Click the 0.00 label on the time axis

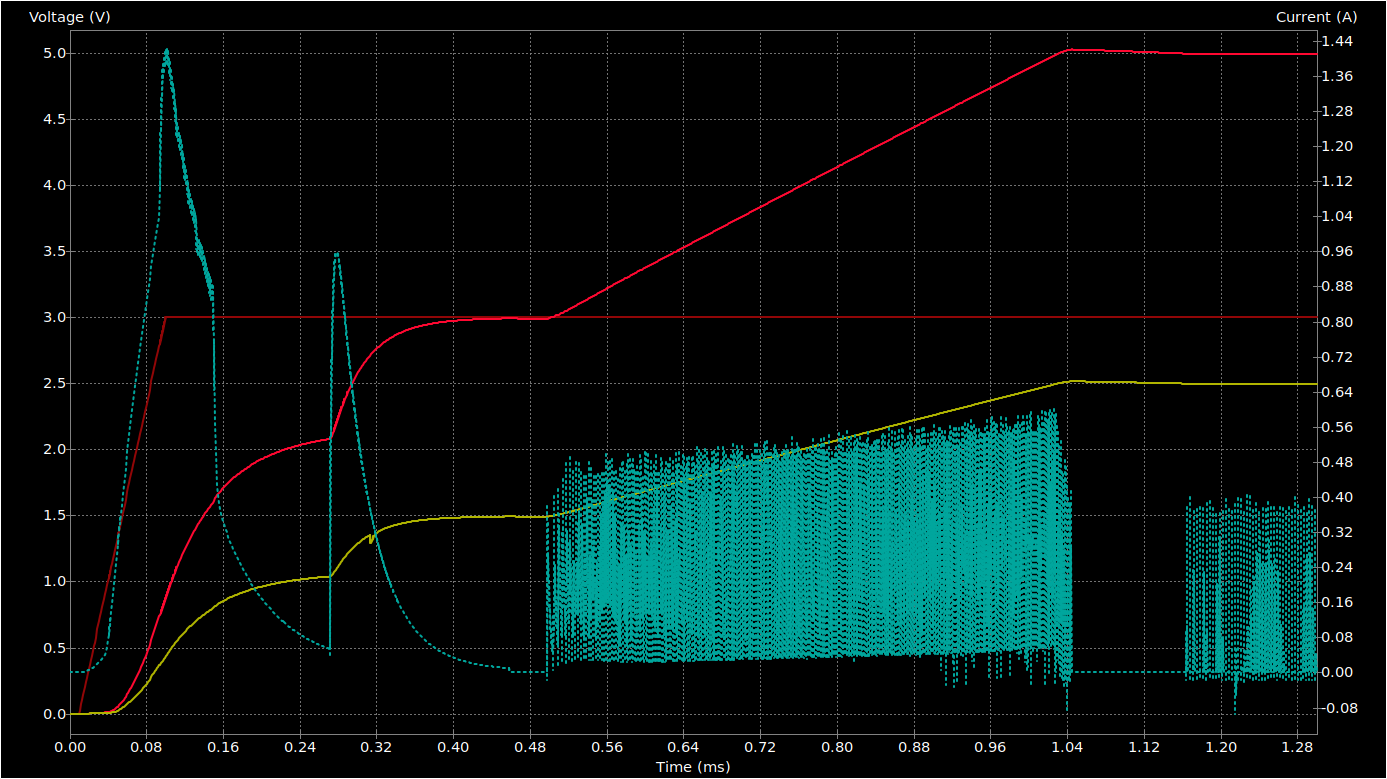[x=70, y=747]
